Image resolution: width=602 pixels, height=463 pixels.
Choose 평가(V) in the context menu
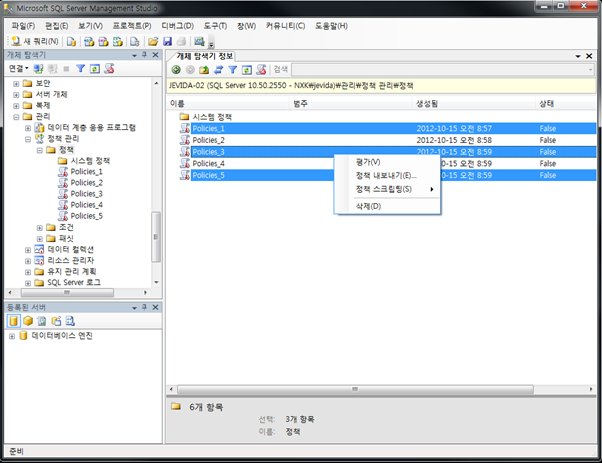(x=387, y=162)
